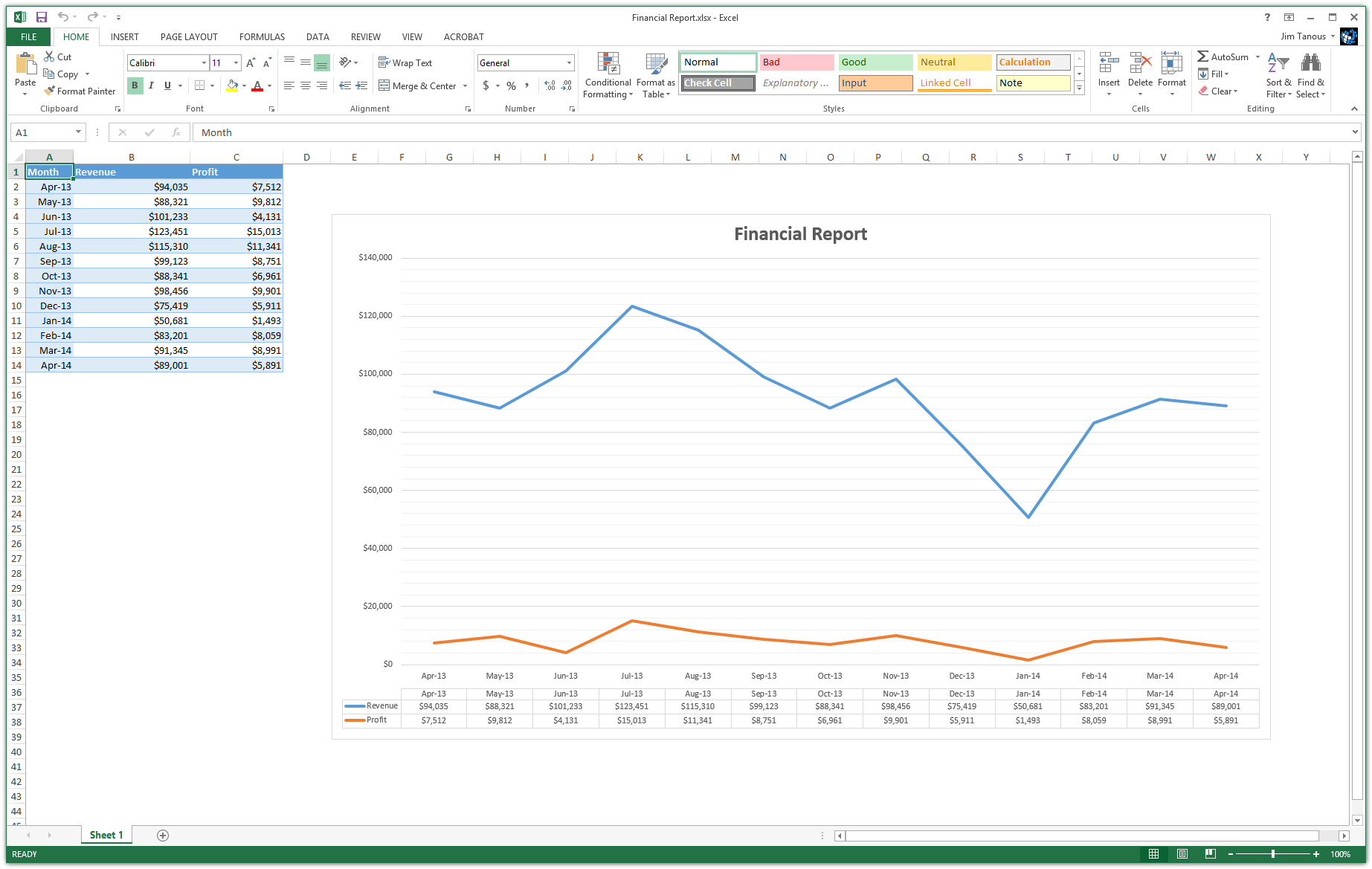The image size is (1372, 869).
Task: Open Conditional Formatting menu
Action: click(x=608, y=75)
